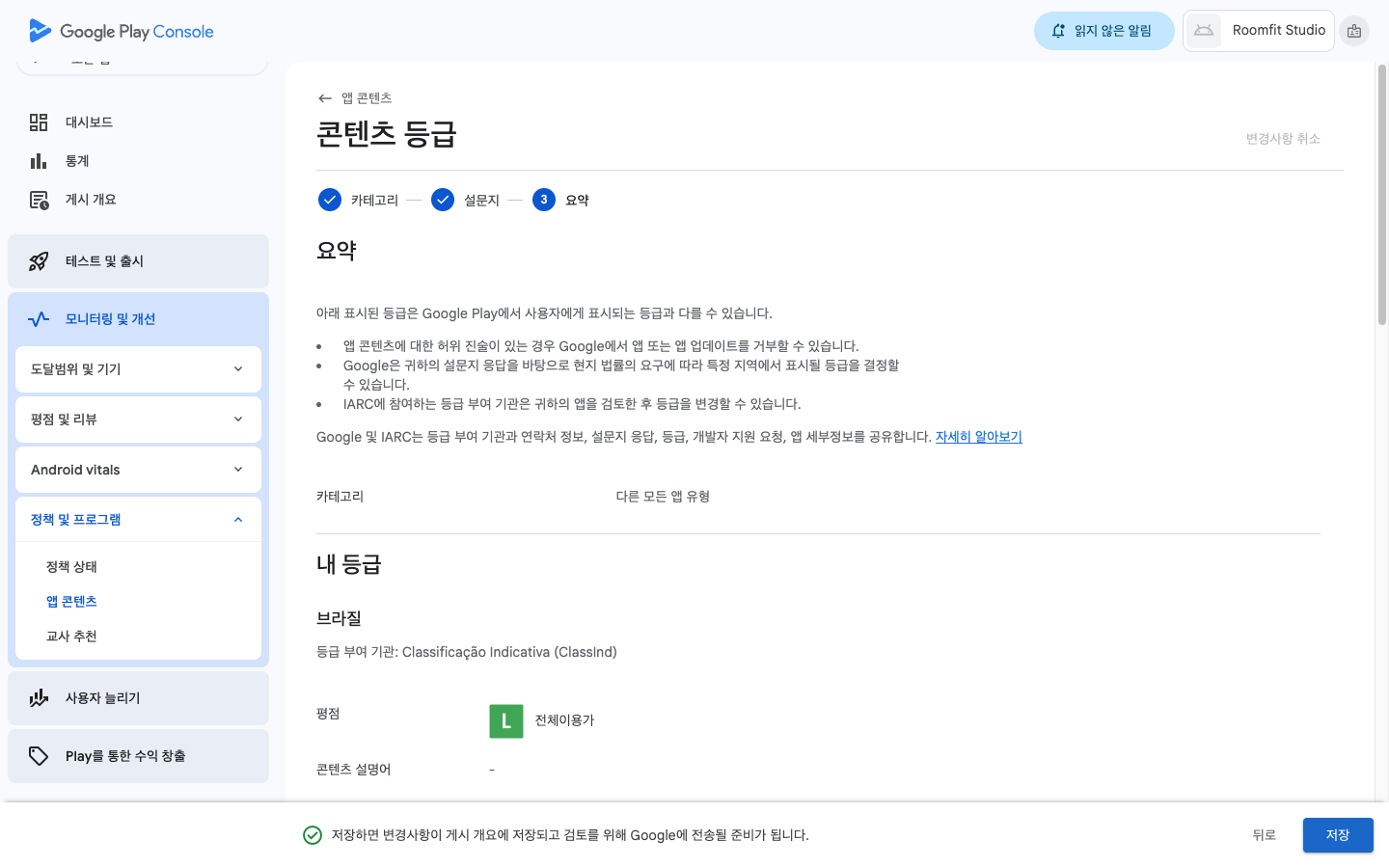Click the grow users (사용자 늘리기) icon
Viewport: 1389px width, 868px height.
pyautogui.click(x=39, y=698)
